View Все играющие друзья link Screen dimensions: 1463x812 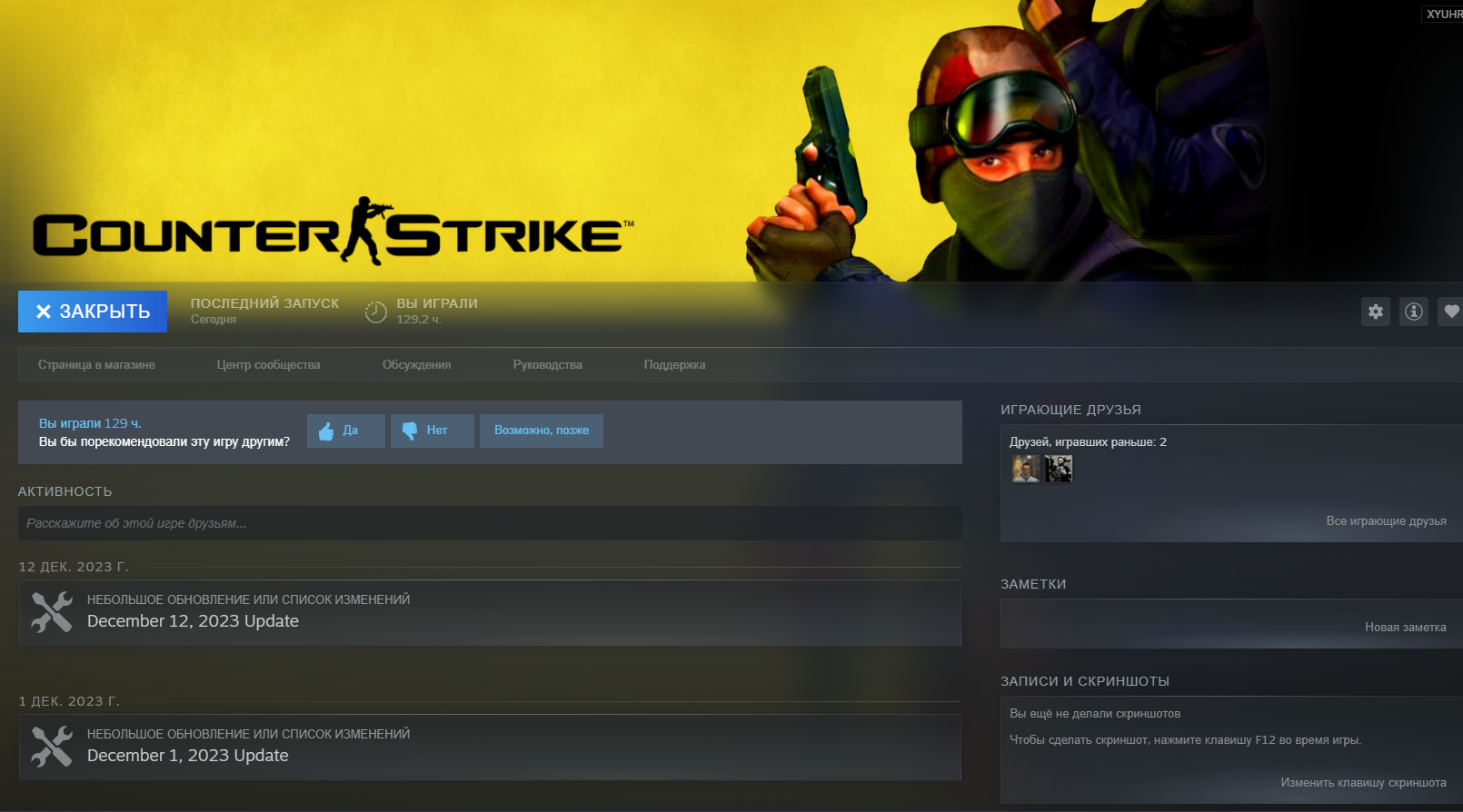click(x=1386, y=521)
